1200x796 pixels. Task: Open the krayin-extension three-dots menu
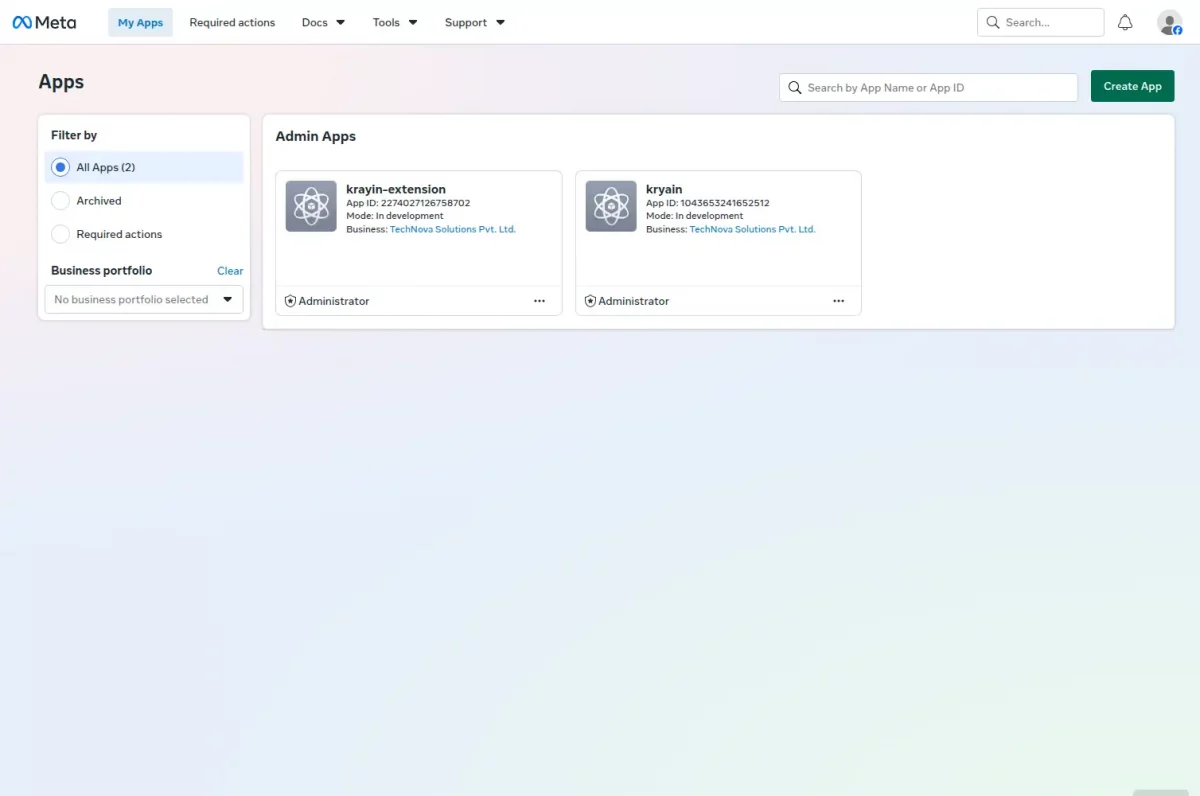(539, 301)
